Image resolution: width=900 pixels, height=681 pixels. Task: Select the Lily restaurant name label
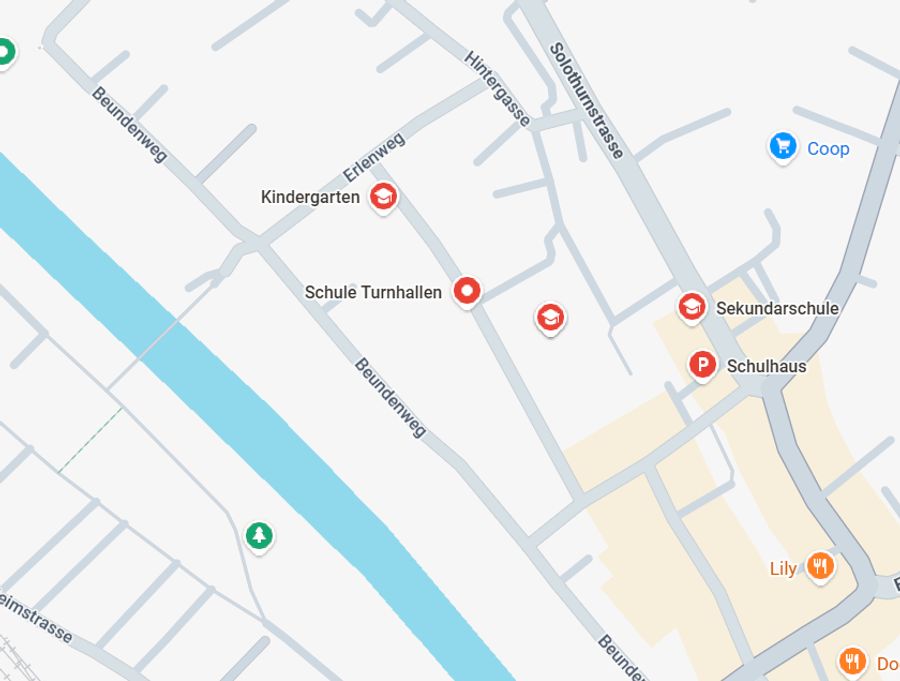tap(783, 568)
